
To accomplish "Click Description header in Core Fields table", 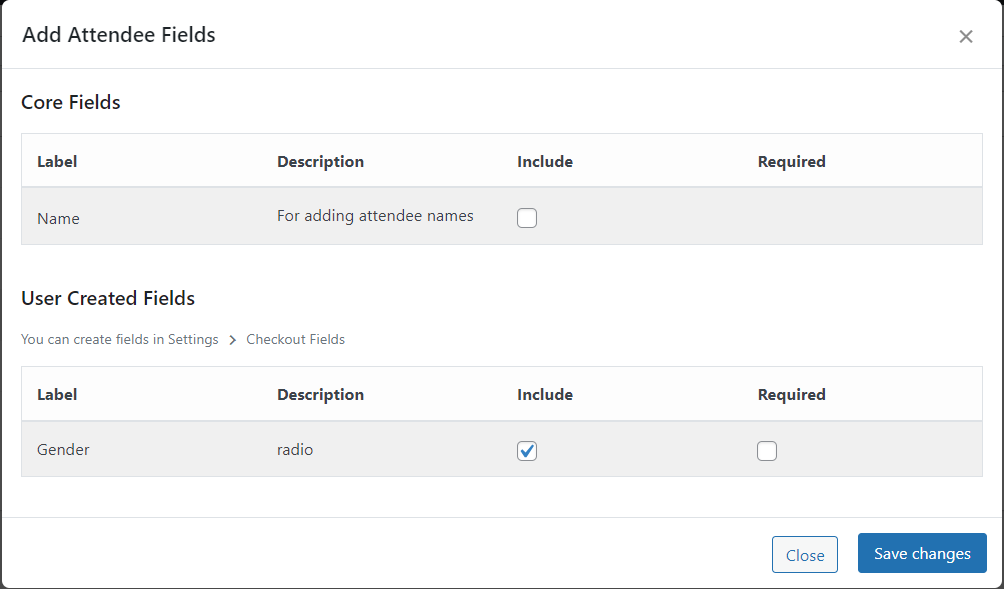I will (320, 162).
